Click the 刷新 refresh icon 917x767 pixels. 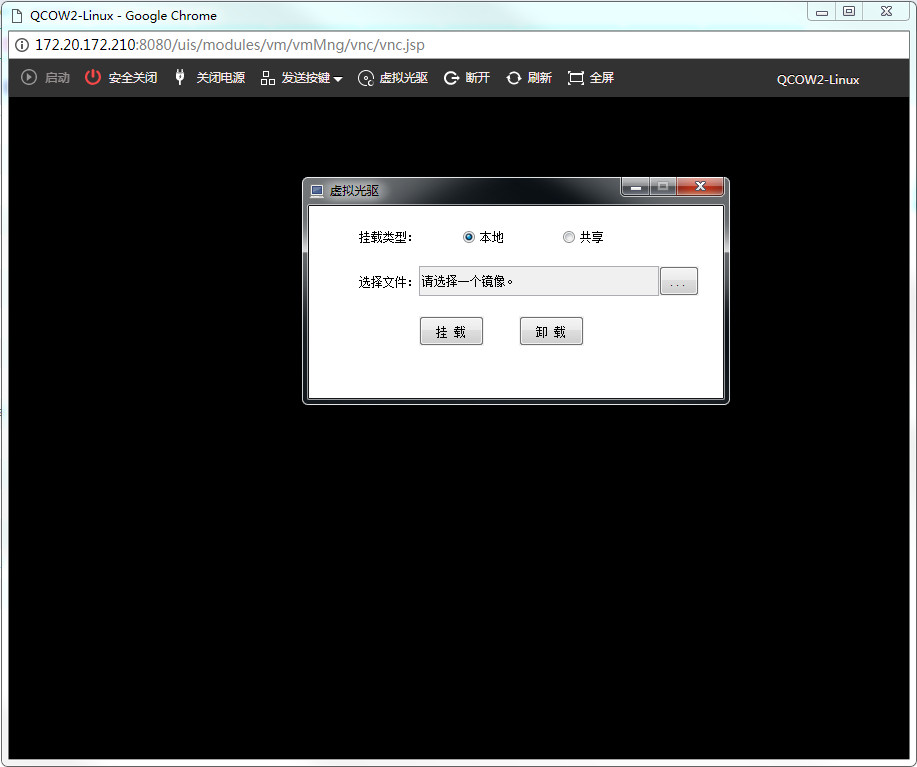513,78
